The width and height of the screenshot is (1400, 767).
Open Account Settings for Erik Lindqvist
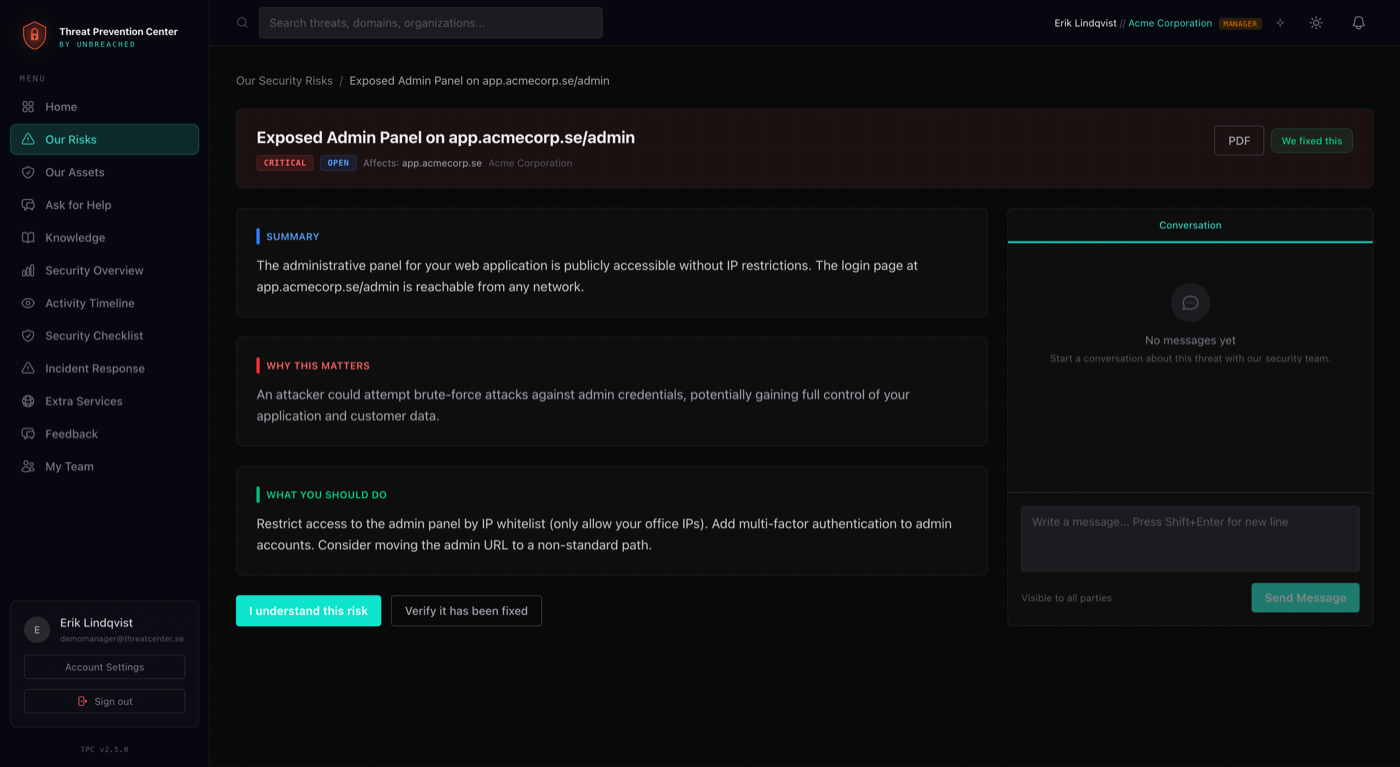point(104,666)
